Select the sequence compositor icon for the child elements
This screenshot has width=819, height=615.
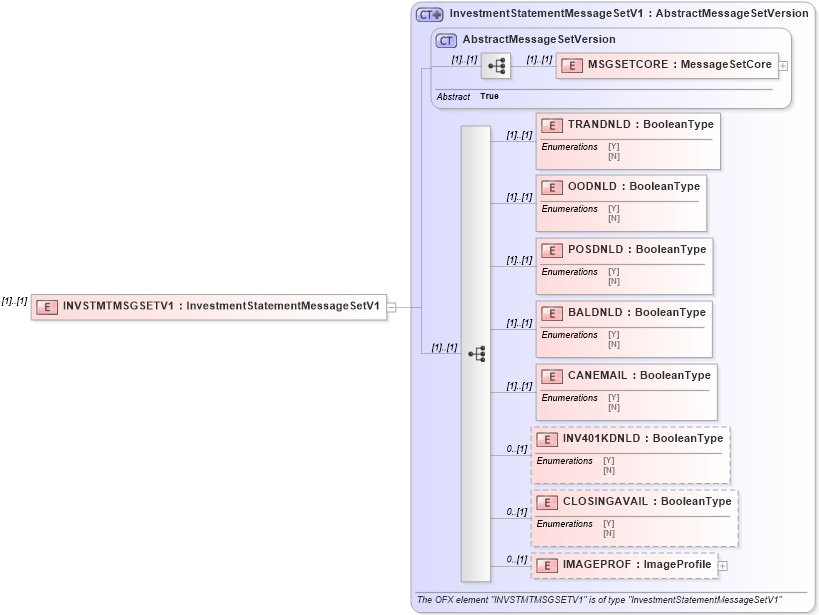pyautogui.click(x=477, y=353)
